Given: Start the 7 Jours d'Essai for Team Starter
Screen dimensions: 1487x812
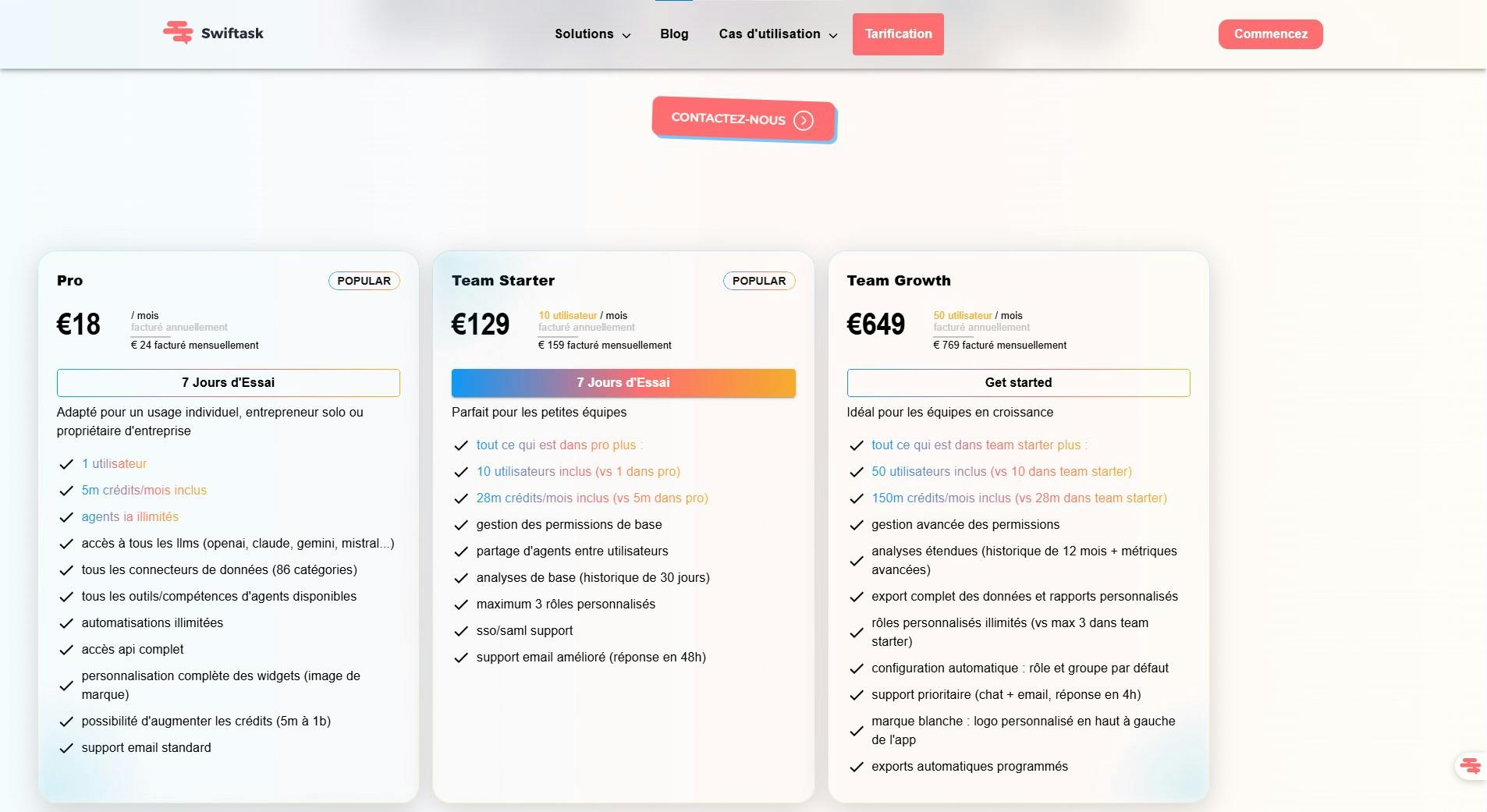Looking at the screenshot, I should [x=623, y=382].
